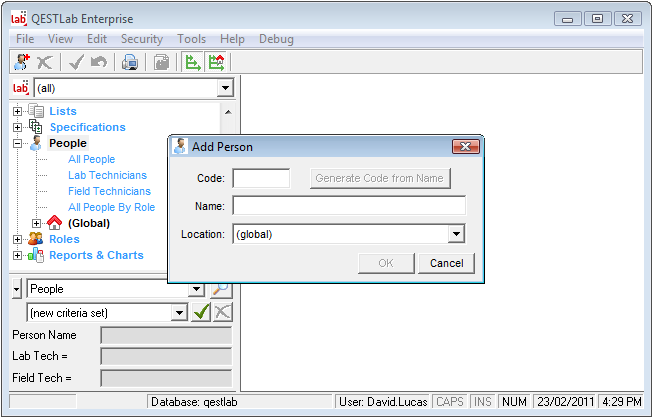Viewport: 653px width, 418px height.
Task: Click the Field Tech criteria field
Action: pos(166,378)
